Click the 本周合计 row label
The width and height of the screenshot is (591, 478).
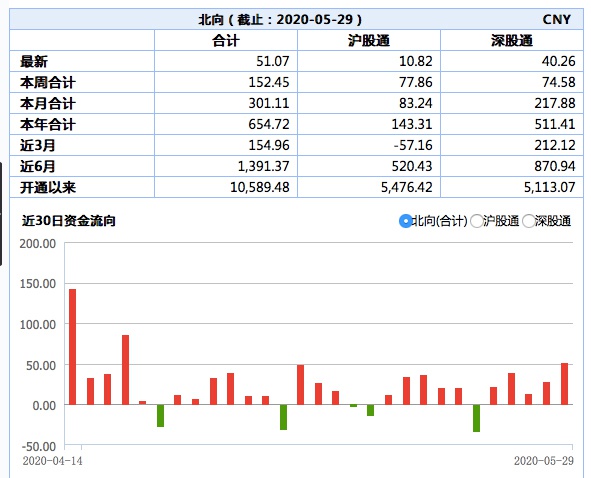(48, 83)
